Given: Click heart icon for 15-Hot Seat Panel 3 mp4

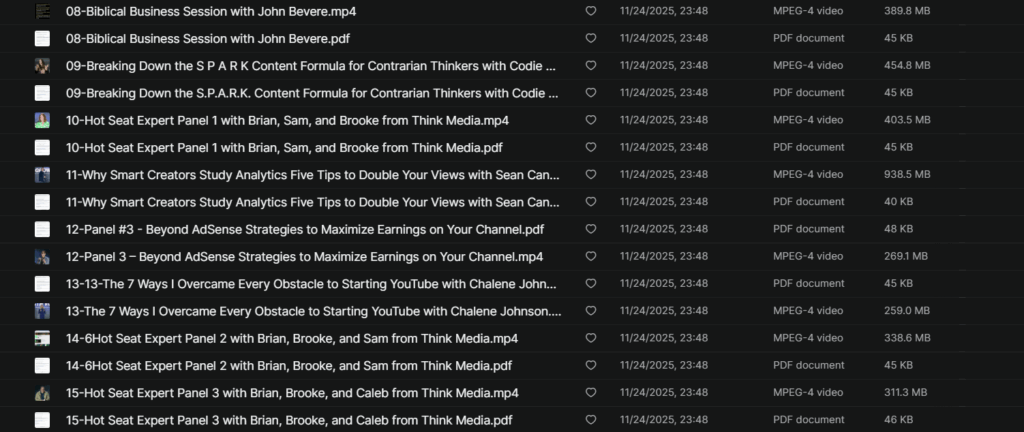Looking at the screenshot, I should [590, 393].
